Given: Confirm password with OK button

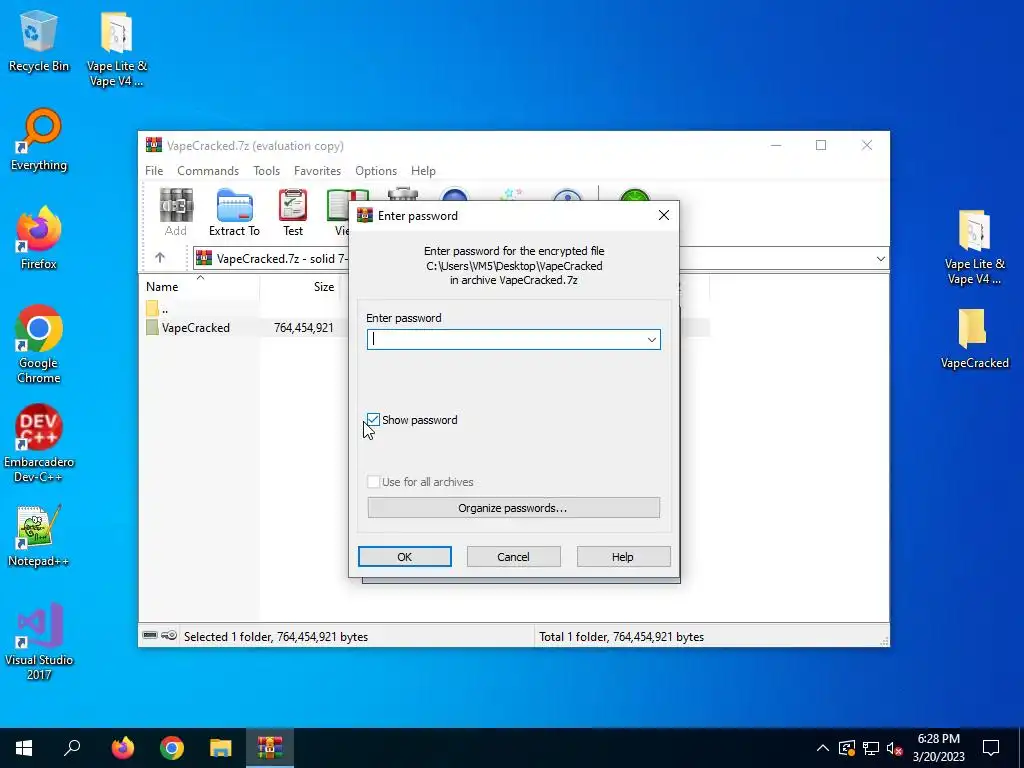Looking at the screenshot, I should [404, 556].
